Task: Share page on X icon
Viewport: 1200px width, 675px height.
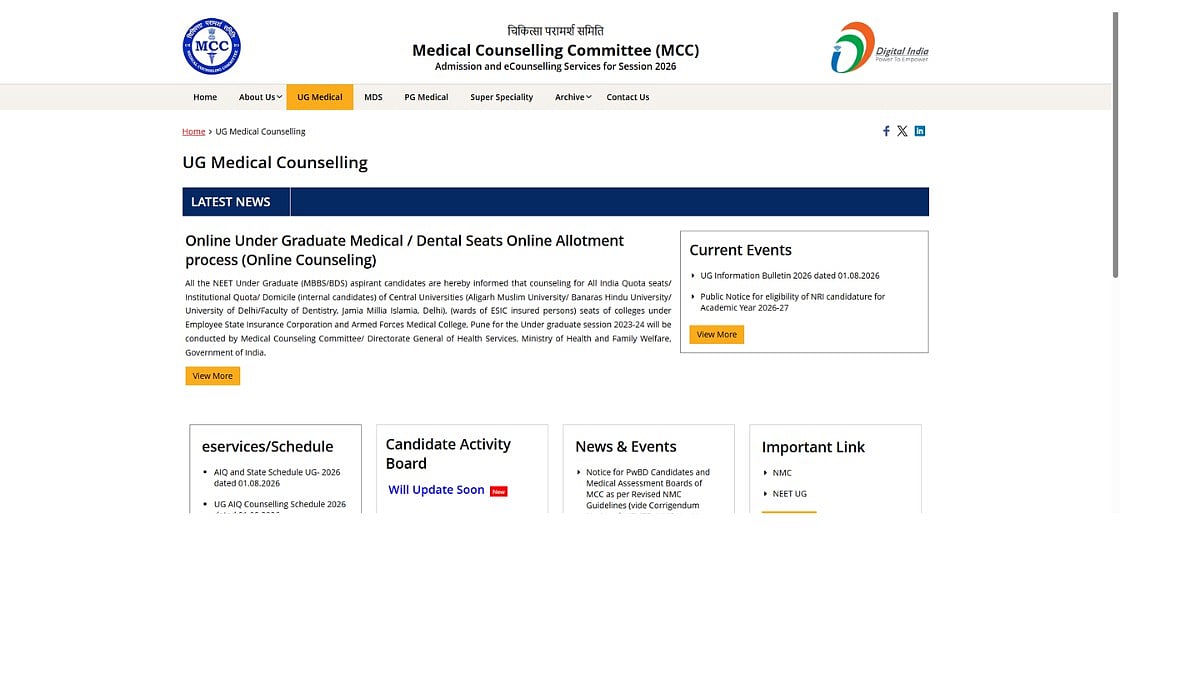Action: pos(902,131)
